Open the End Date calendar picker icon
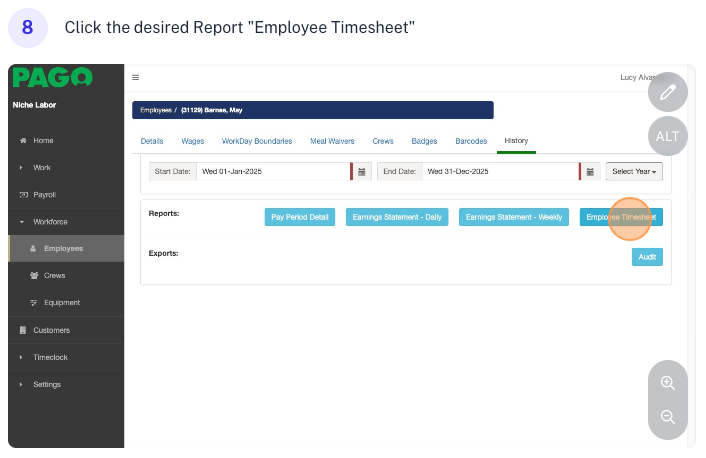Screen dimensions: 706x458 pyautogui.click(x=590, y=171)
